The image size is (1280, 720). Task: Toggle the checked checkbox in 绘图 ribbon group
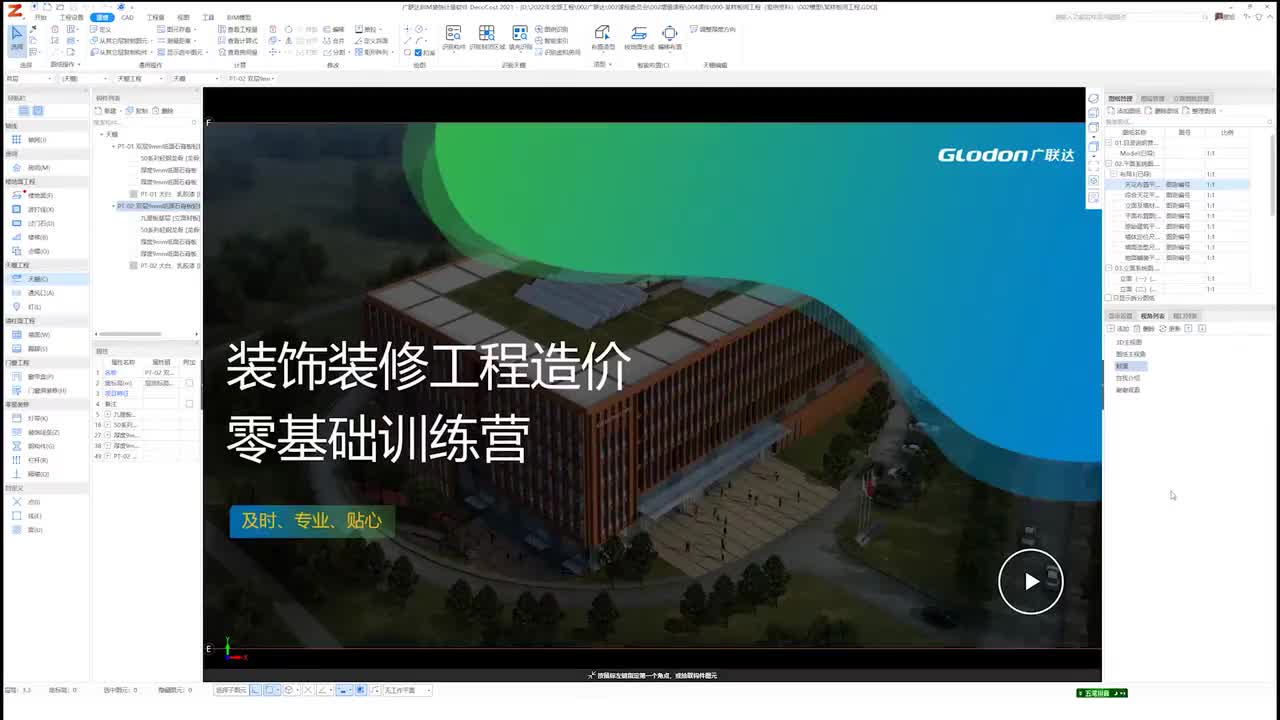(x=418, y=53)
